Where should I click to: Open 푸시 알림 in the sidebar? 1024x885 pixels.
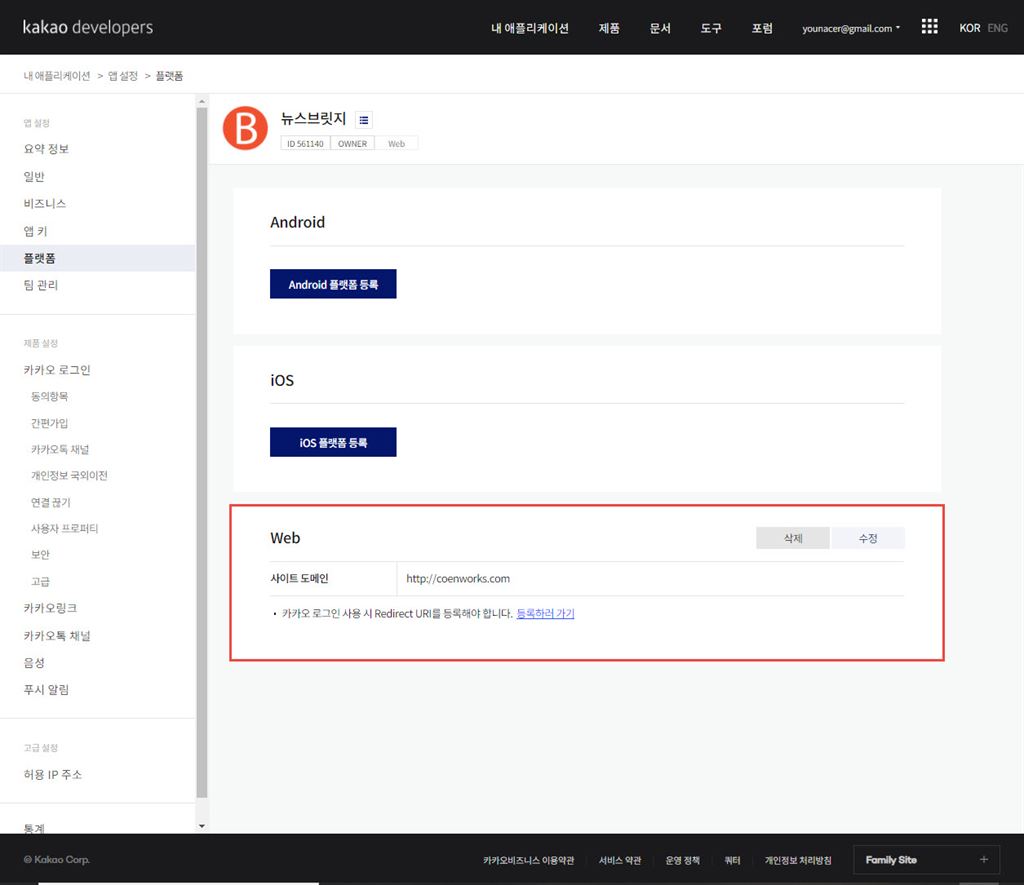[x=46, y=690]
